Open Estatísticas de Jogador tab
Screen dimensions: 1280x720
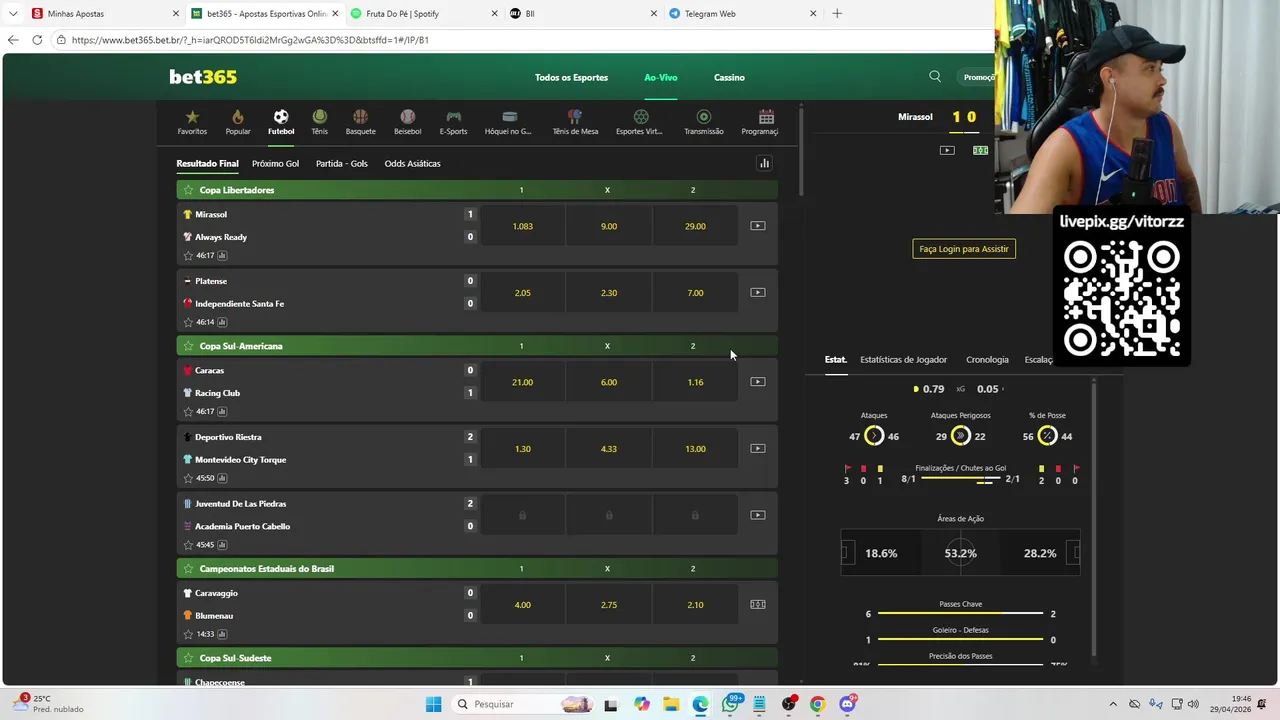click(903, 360)
